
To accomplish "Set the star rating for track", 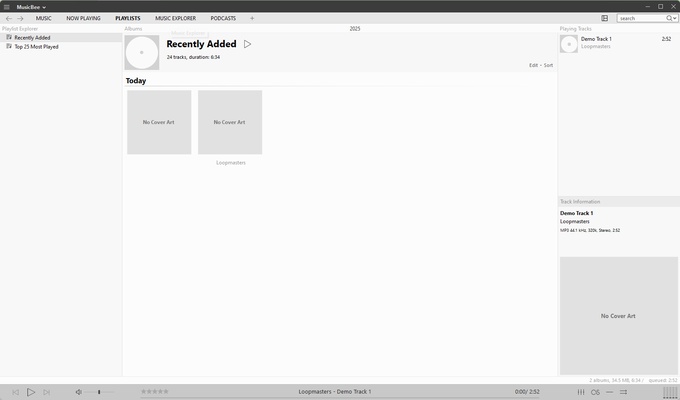I will point(155,392).
